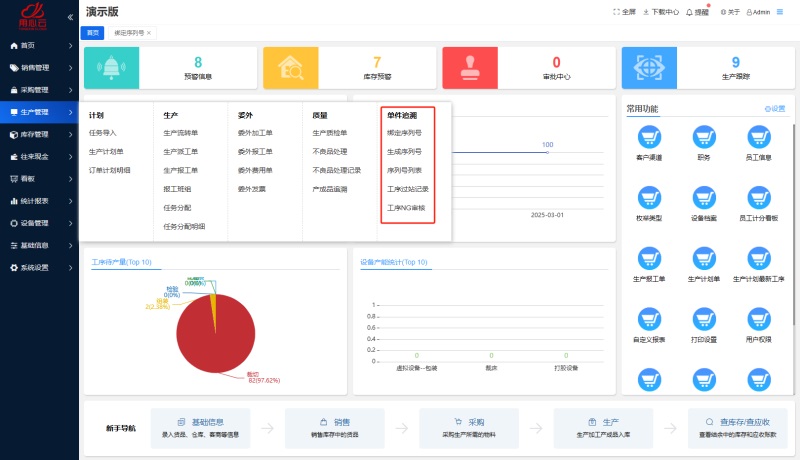Viewport: 800px width, 460px height.
Task: Click the 设备档案 shortcut icon
Action: pyautogui.click(x=705, y=196)
